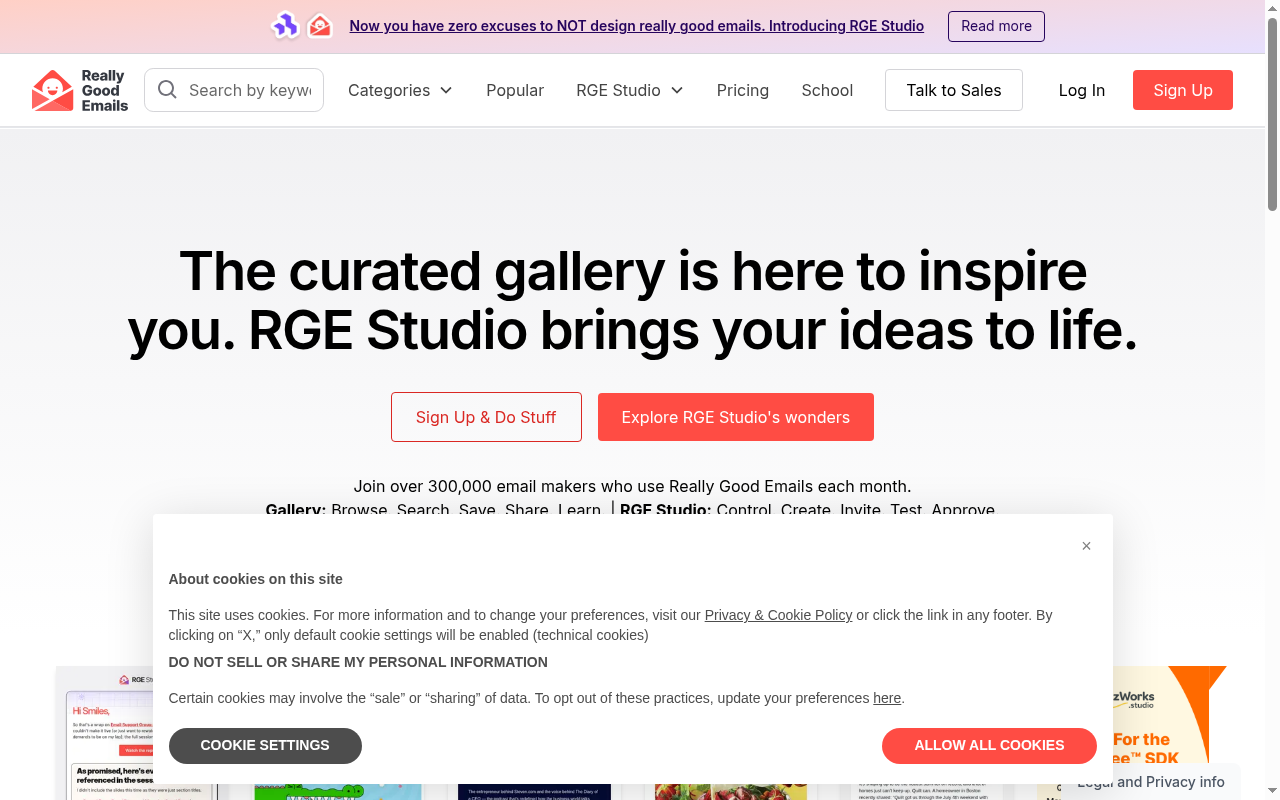
Task: Click the Log In link
Action: (1082, 90)
